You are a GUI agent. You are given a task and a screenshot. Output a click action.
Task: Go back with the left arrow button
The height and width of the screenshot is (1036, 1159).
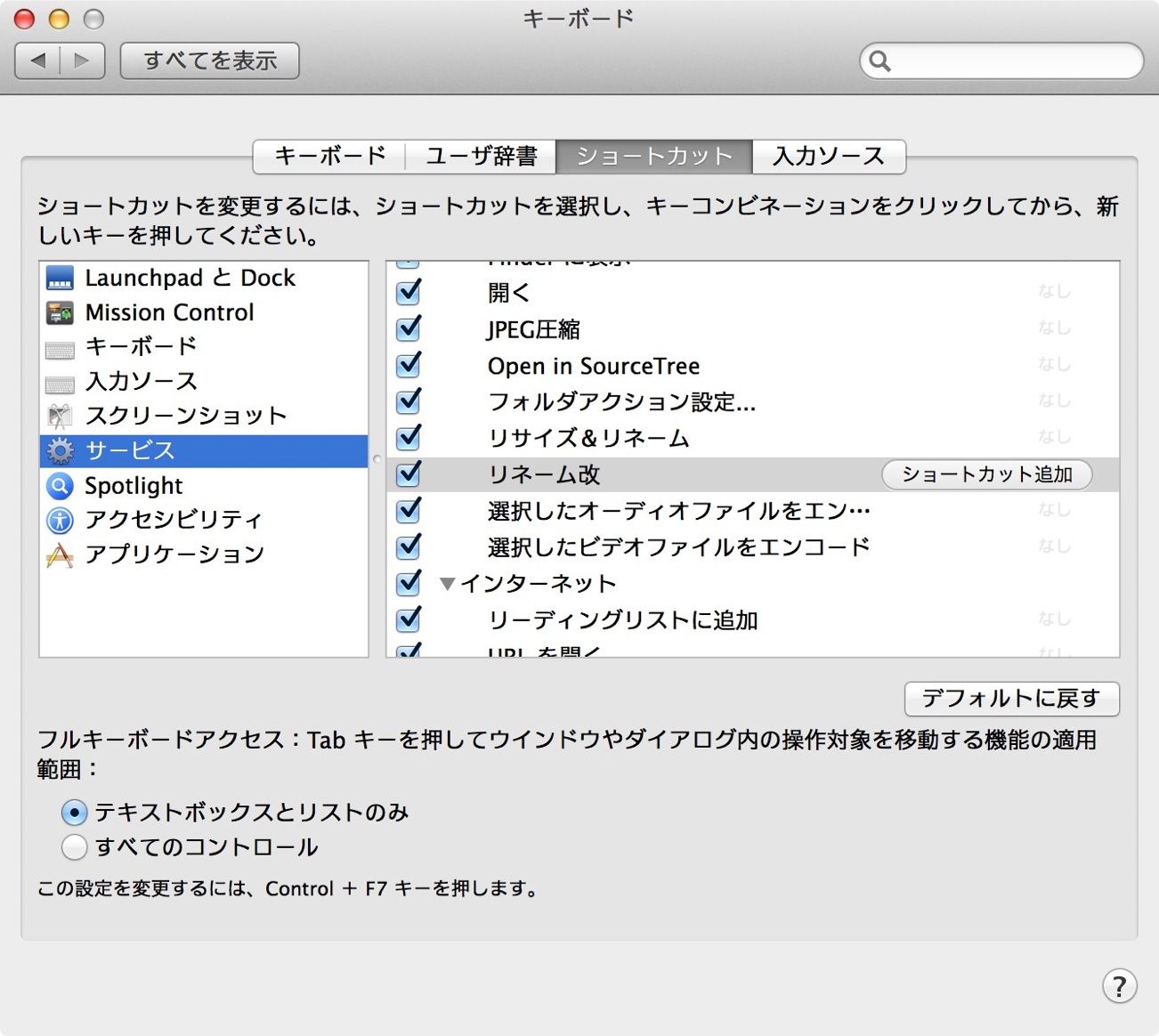coord(38,61)
